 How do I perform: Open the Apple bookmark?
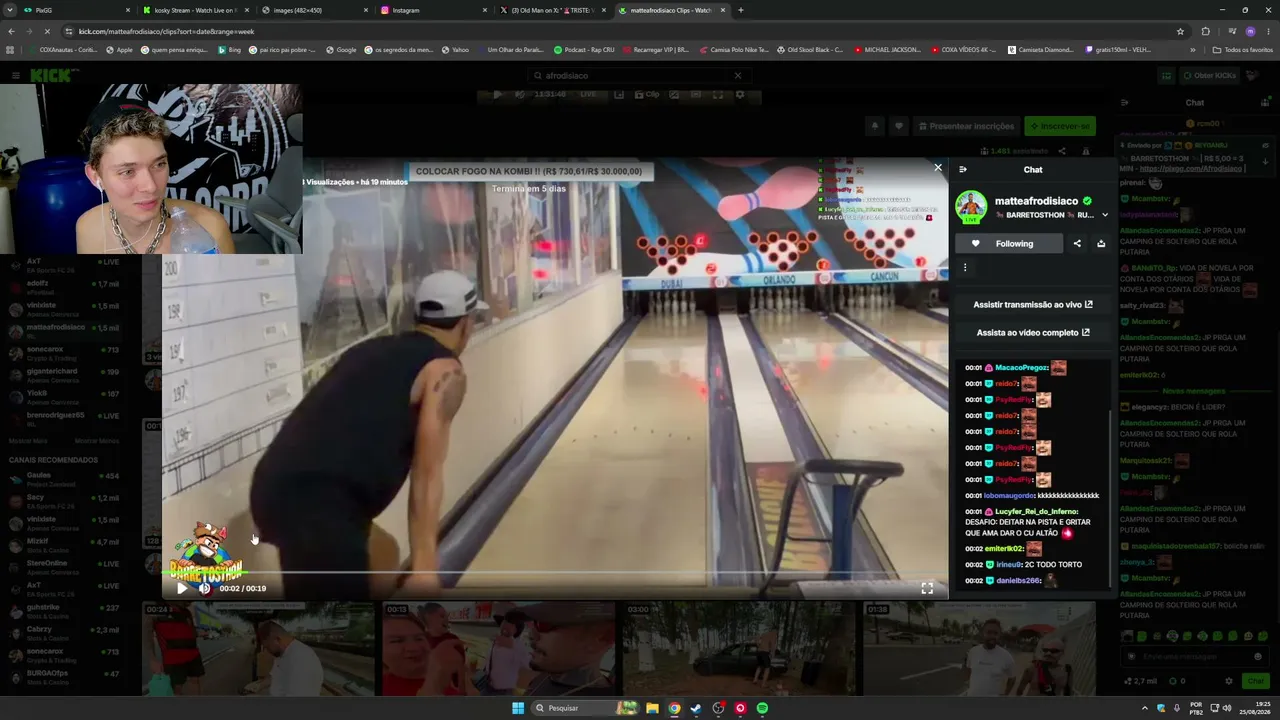(119, 50)
